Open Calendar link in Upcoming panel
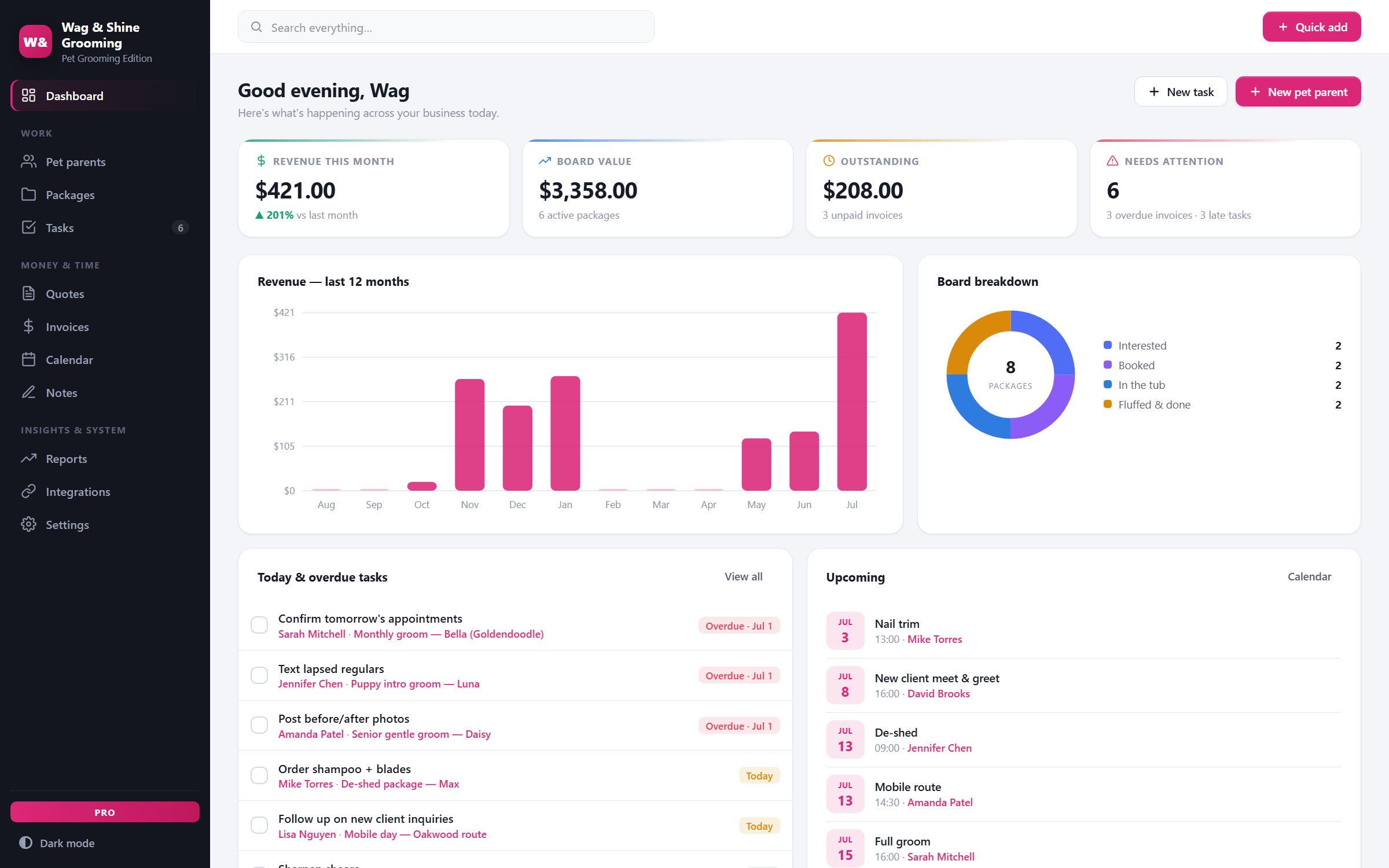 tap(1309, 576)
